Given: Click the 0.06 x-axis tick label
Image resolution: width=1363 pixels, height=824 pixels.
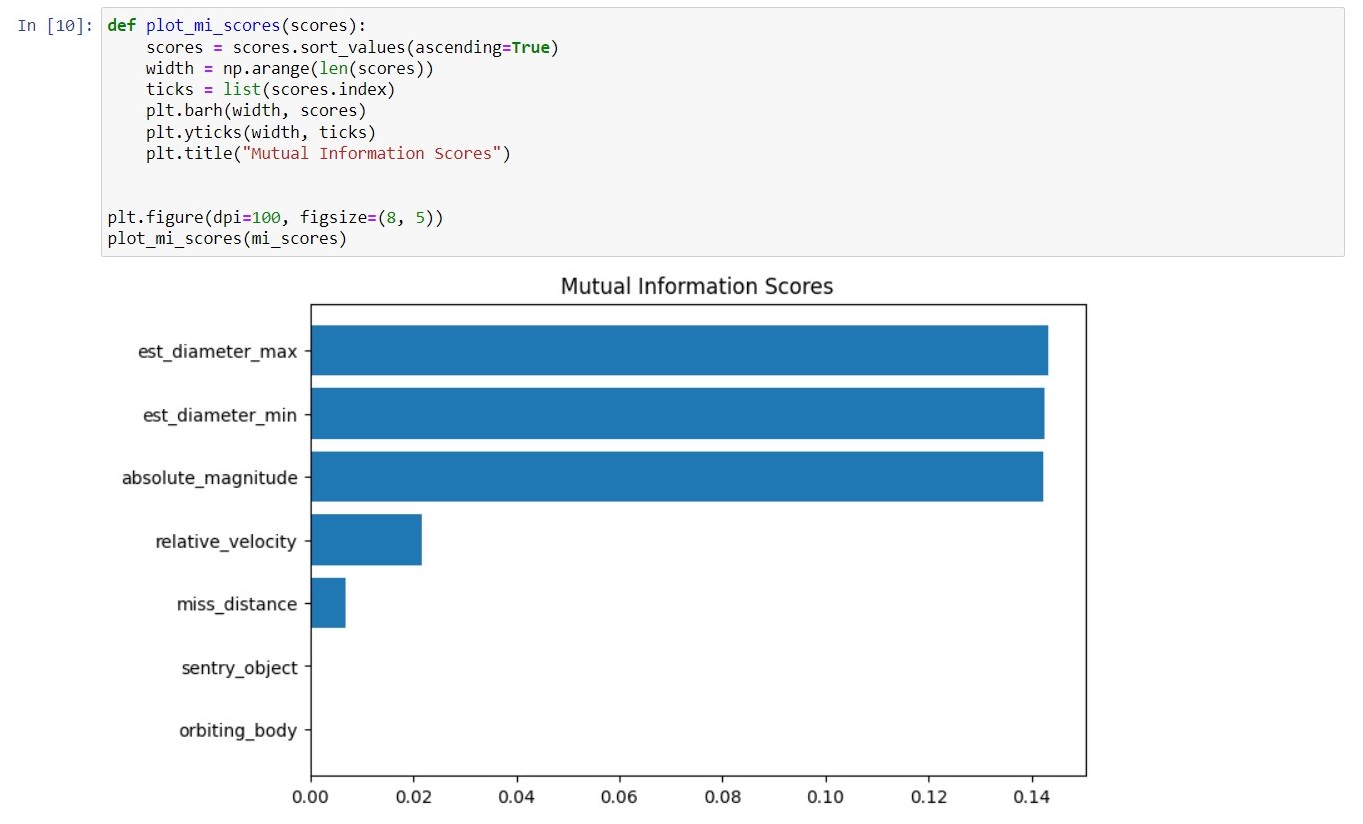Looking at the screenshot, I should (x=620, y=797).
